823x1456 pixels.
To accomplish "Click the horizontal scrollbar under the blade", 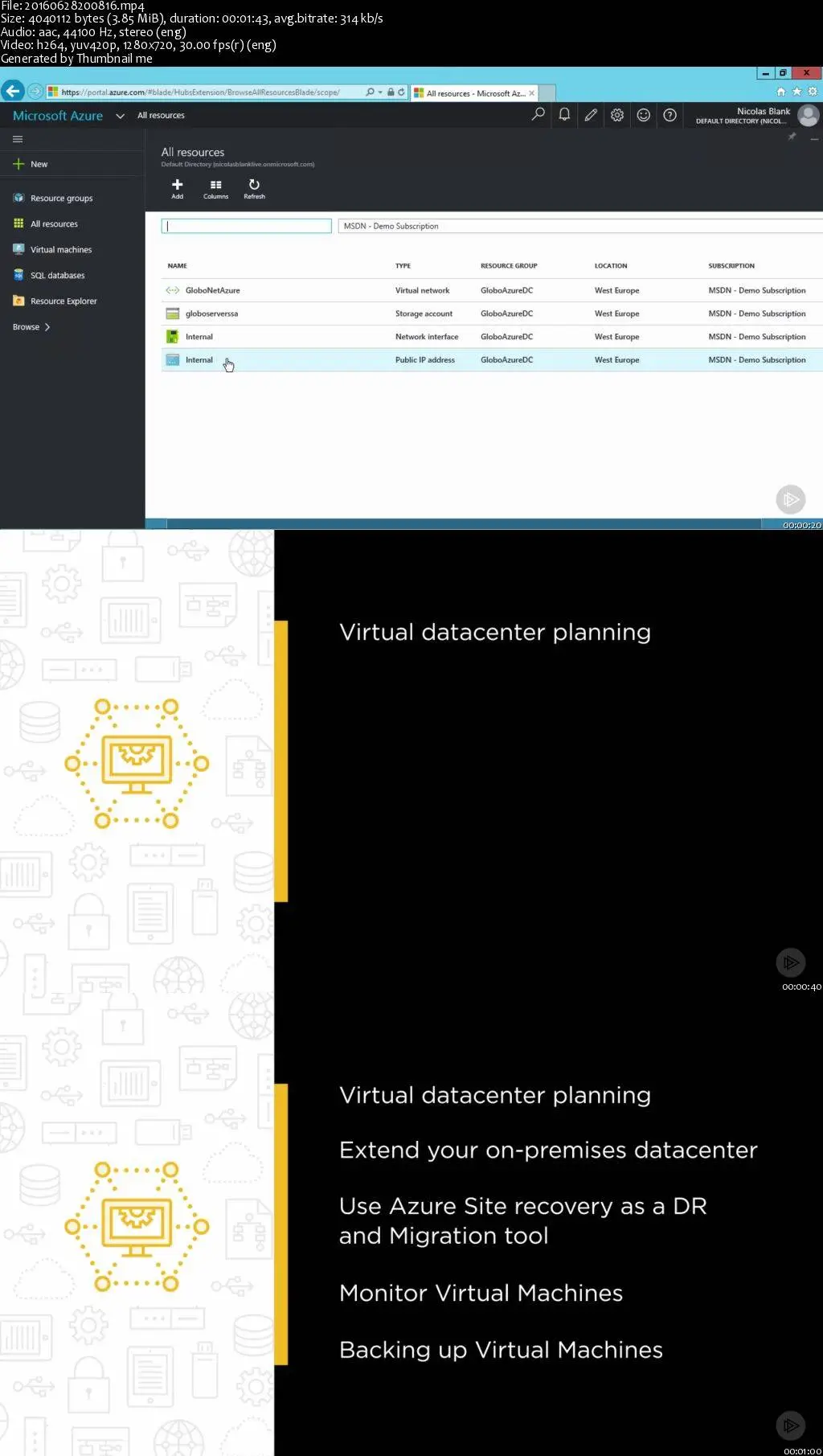I will pos(464,523).
